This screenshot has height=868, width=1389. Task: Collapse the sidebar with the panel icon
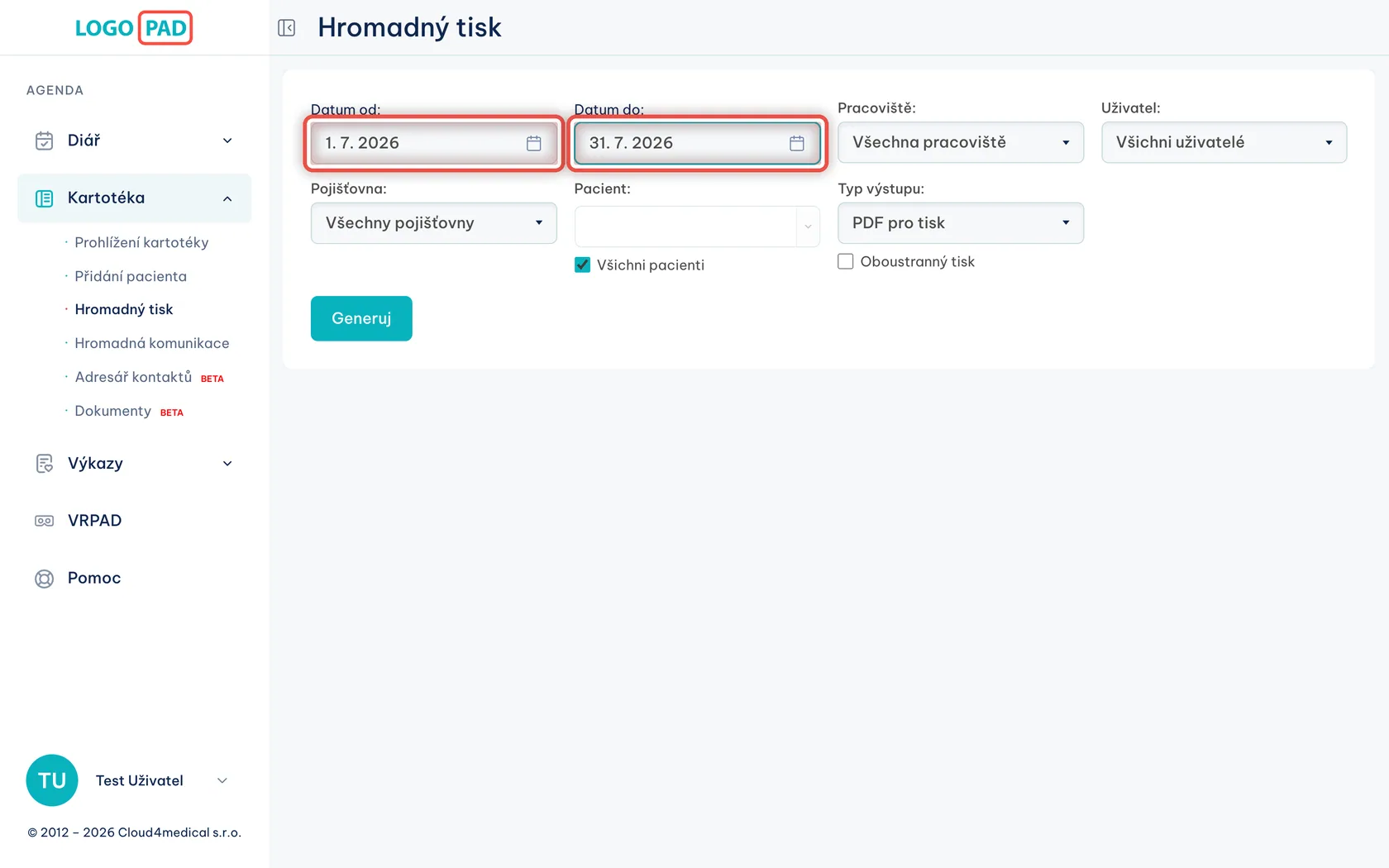(x=287, y=28)
